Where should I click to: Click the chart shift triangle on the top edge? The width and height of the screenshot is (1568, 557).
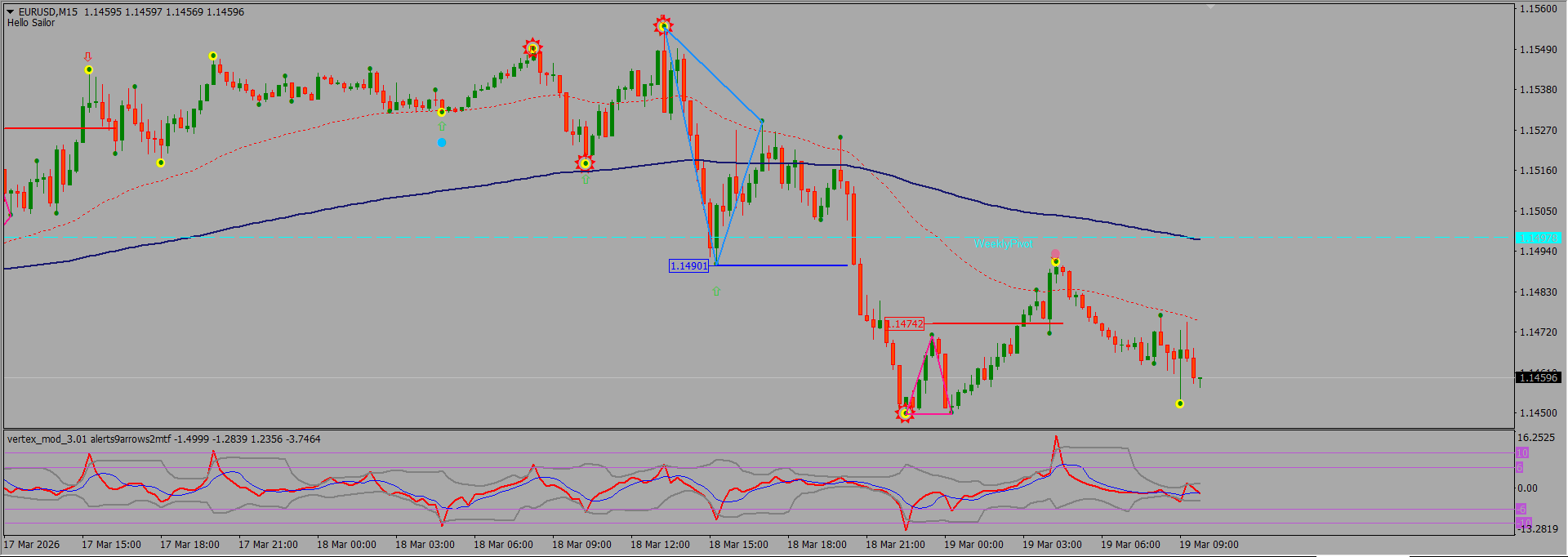pyautogui.click(x=1210, y=7)
